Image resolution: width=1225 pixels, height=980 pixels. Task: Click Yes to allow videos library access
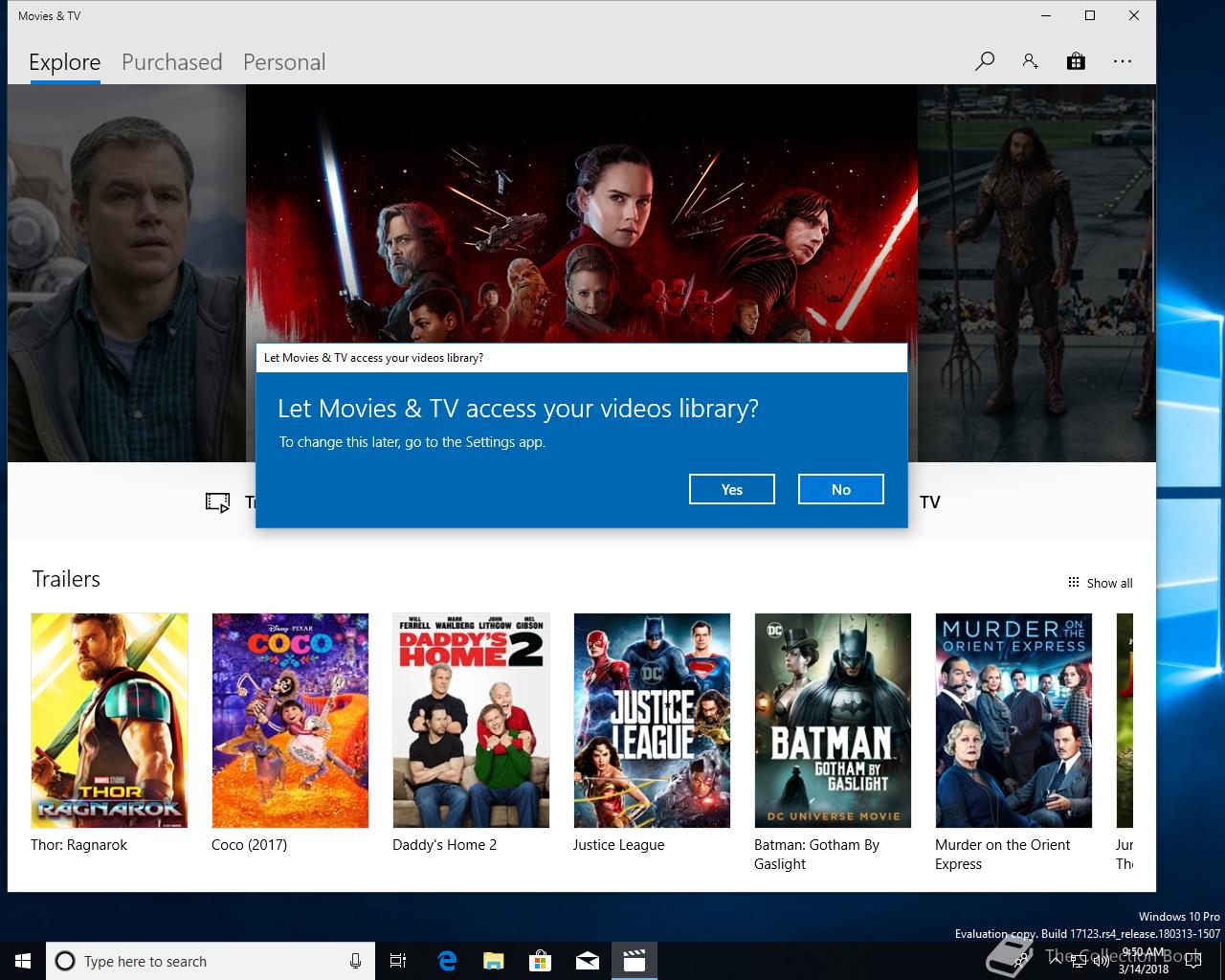point(731,489)
